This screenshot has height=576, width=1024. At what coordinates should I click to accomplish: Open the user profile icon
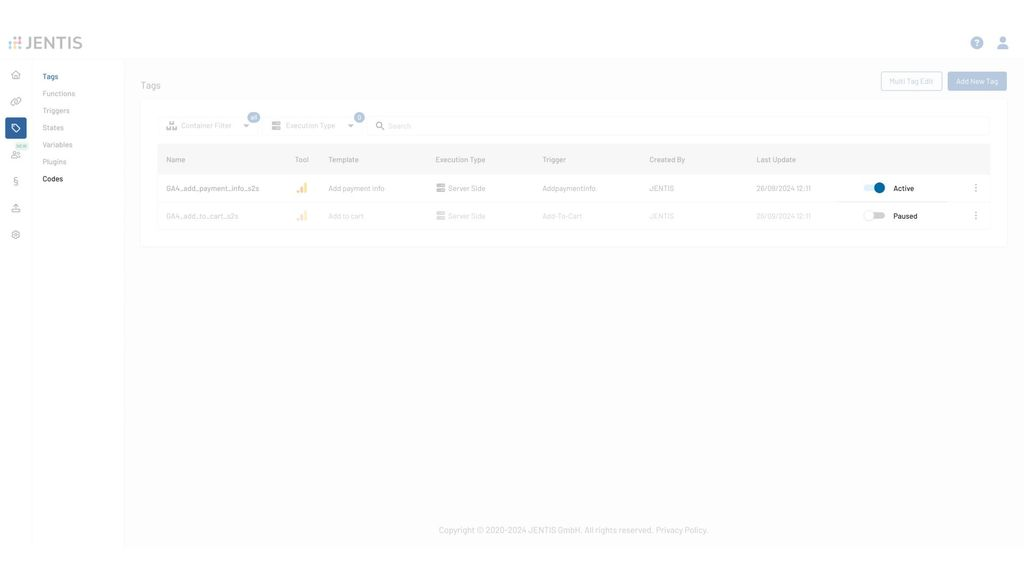(1002, 43)
